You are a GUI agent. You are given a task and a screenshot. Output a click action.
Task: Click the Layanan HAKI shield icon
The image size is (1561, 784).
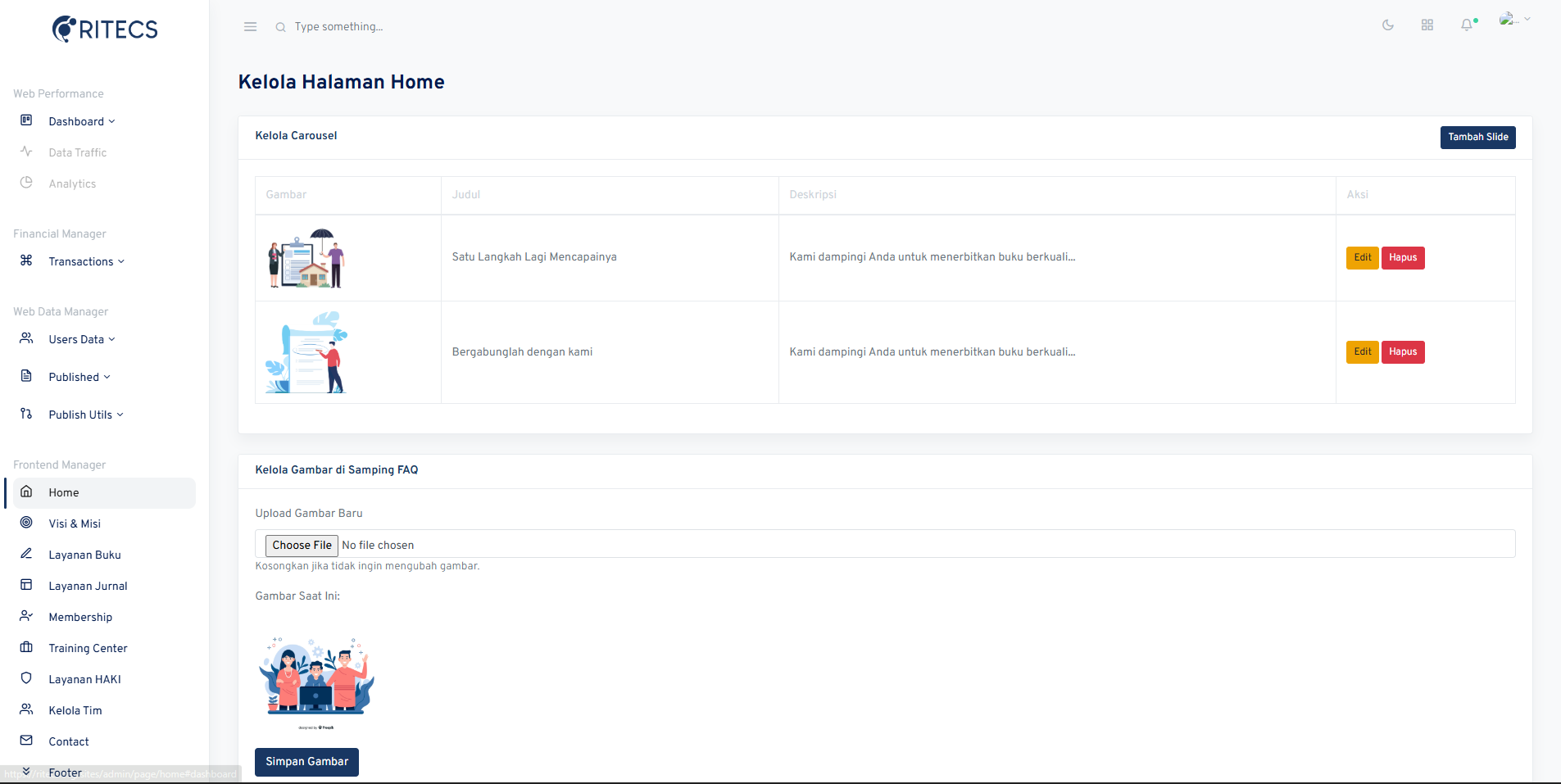pyautogui.click(x=26, y=678)
